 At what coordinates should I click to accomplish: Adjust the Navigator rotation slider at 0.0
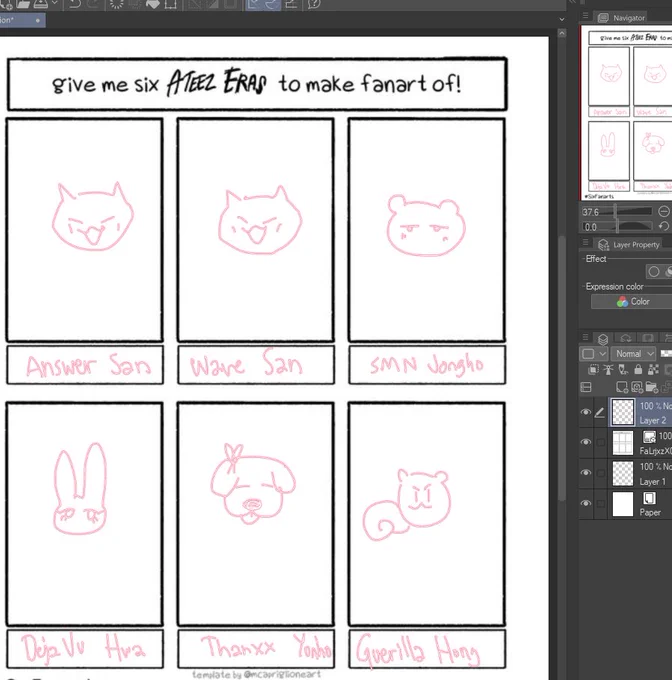click(616, 226)
